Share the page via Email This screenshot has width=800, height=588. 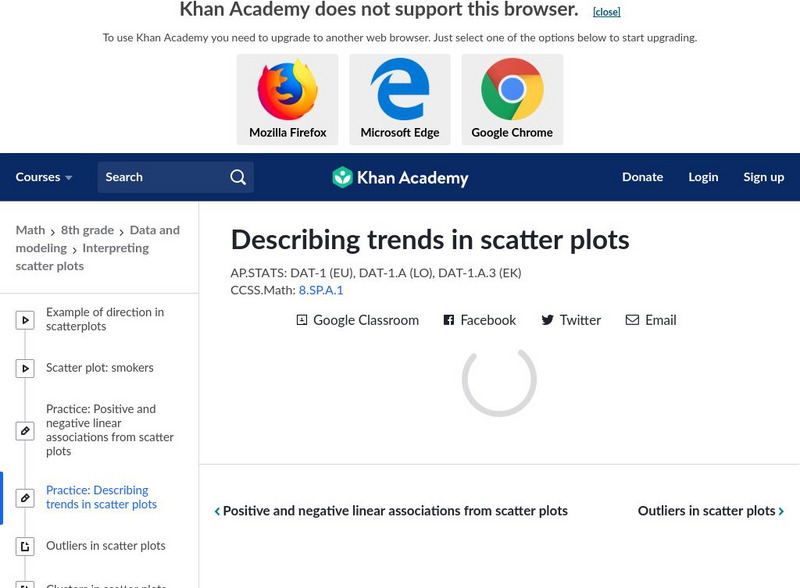click(651, 320)
